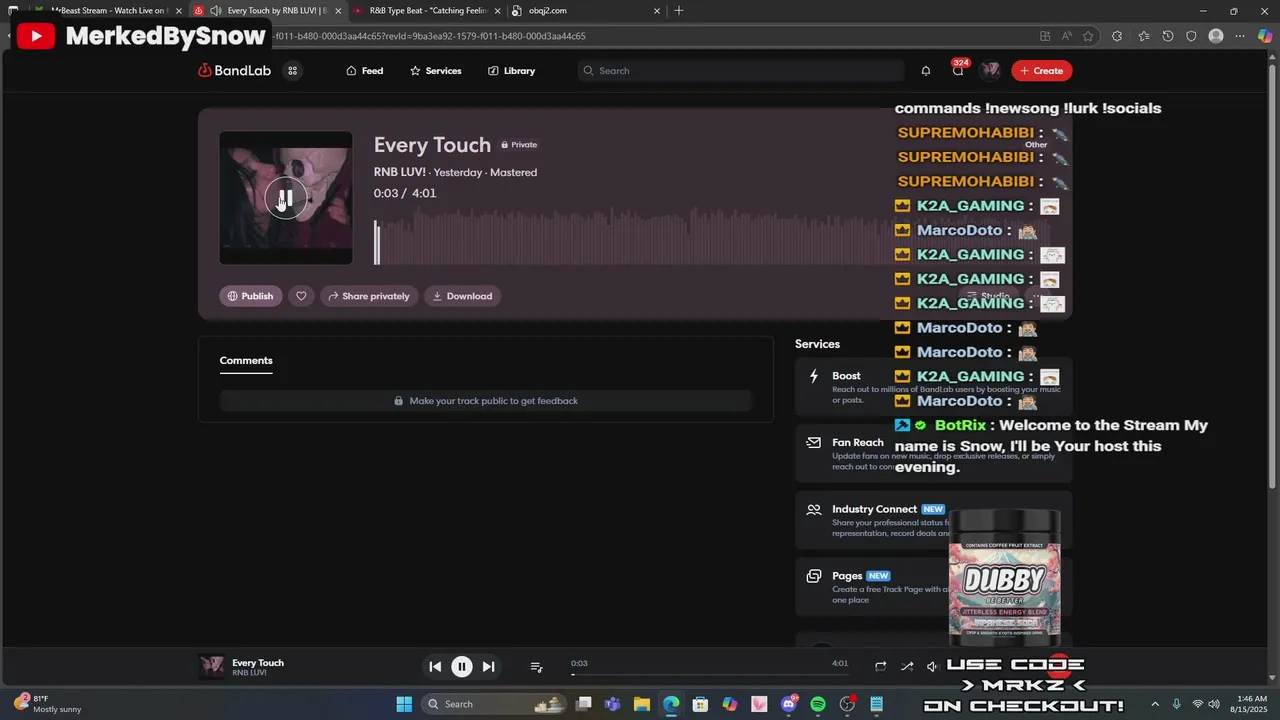Like the track with heart icon
1280x720 pixels.
301,296
